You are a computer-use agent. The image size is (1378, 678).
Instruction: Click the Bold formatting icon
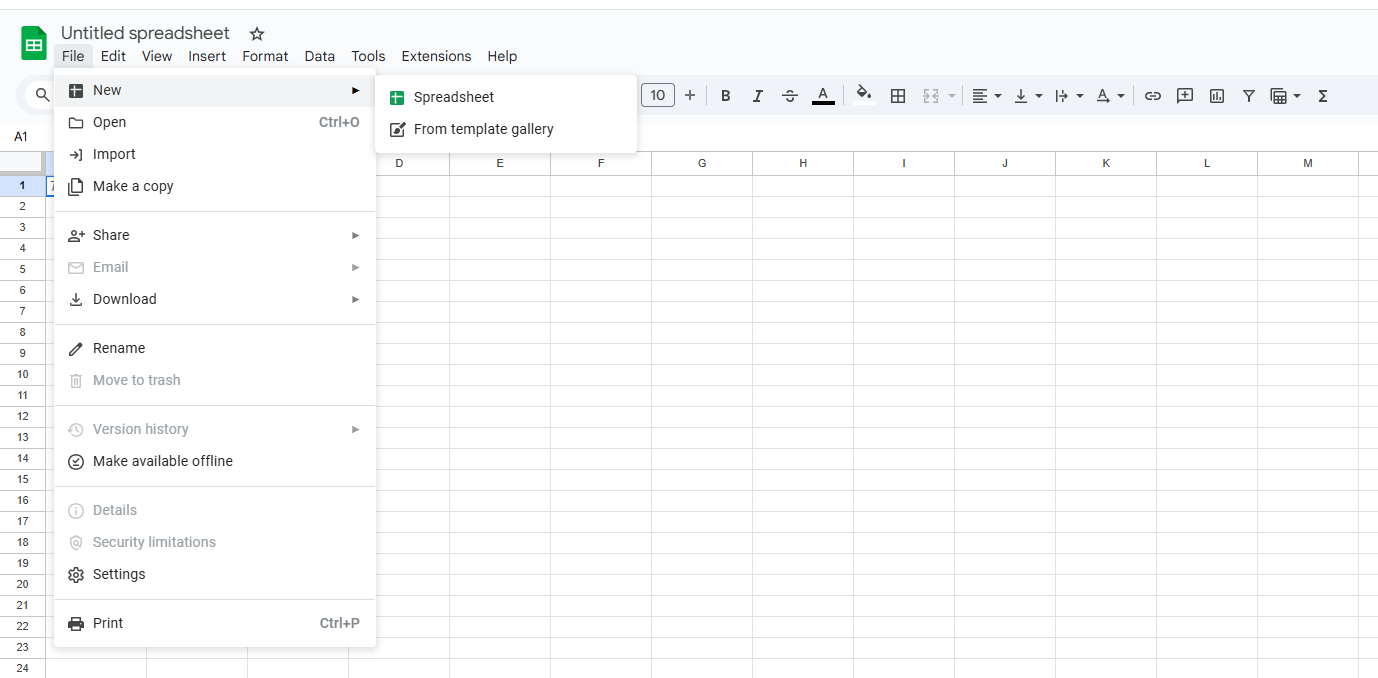click(x=726, y=96)
